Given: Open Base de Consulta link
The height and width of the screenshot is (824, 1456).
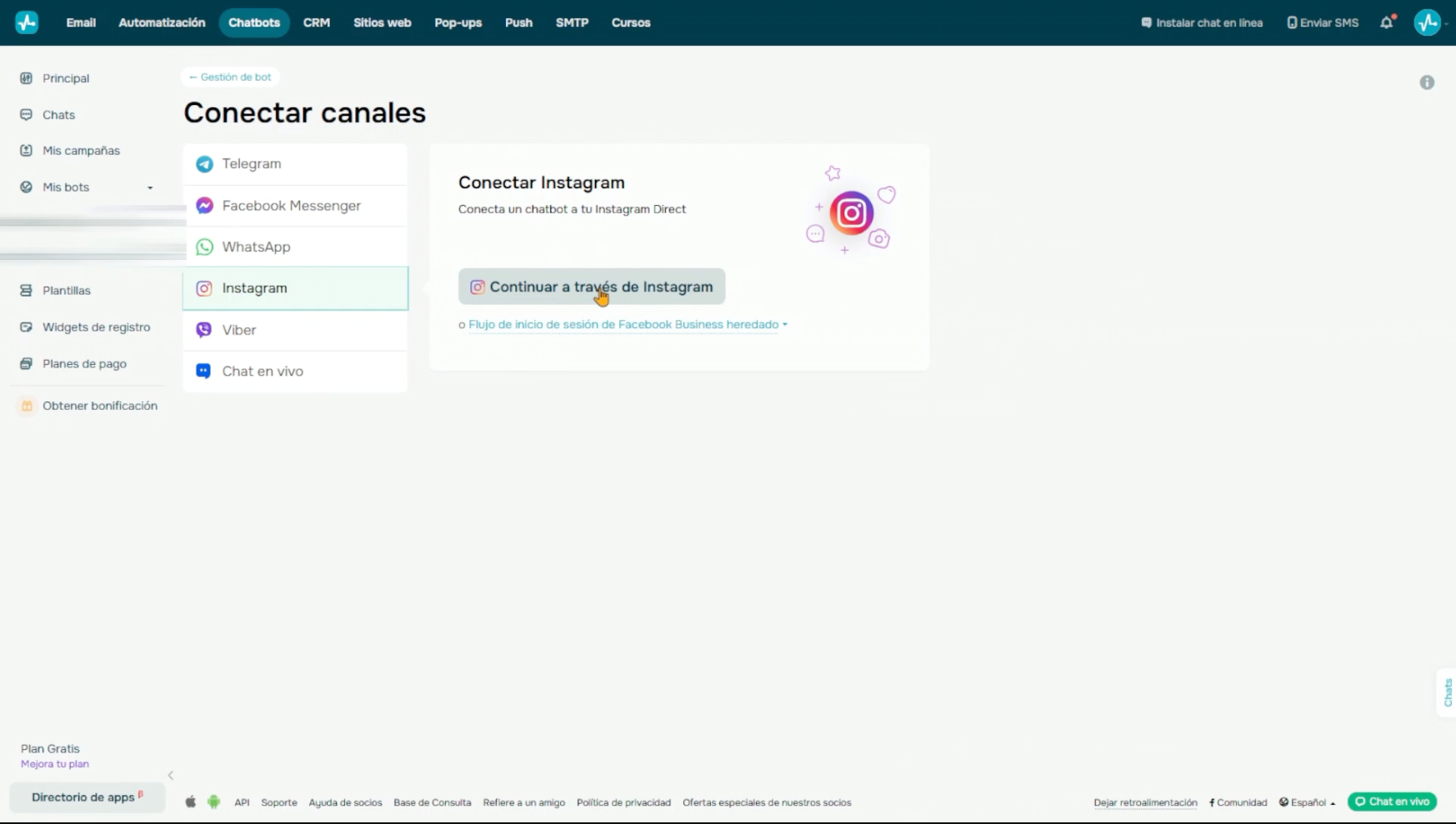Looking at the screenshot, I should coord(433,803).
